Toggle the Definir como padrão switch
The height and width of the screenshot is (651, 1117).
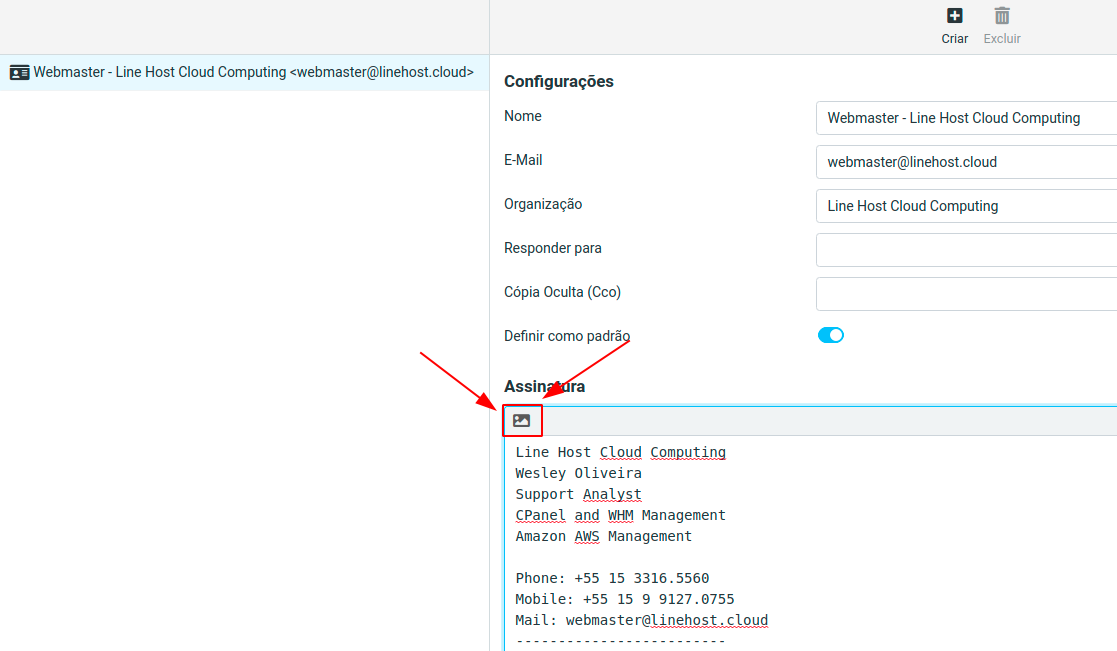point(831,336)
